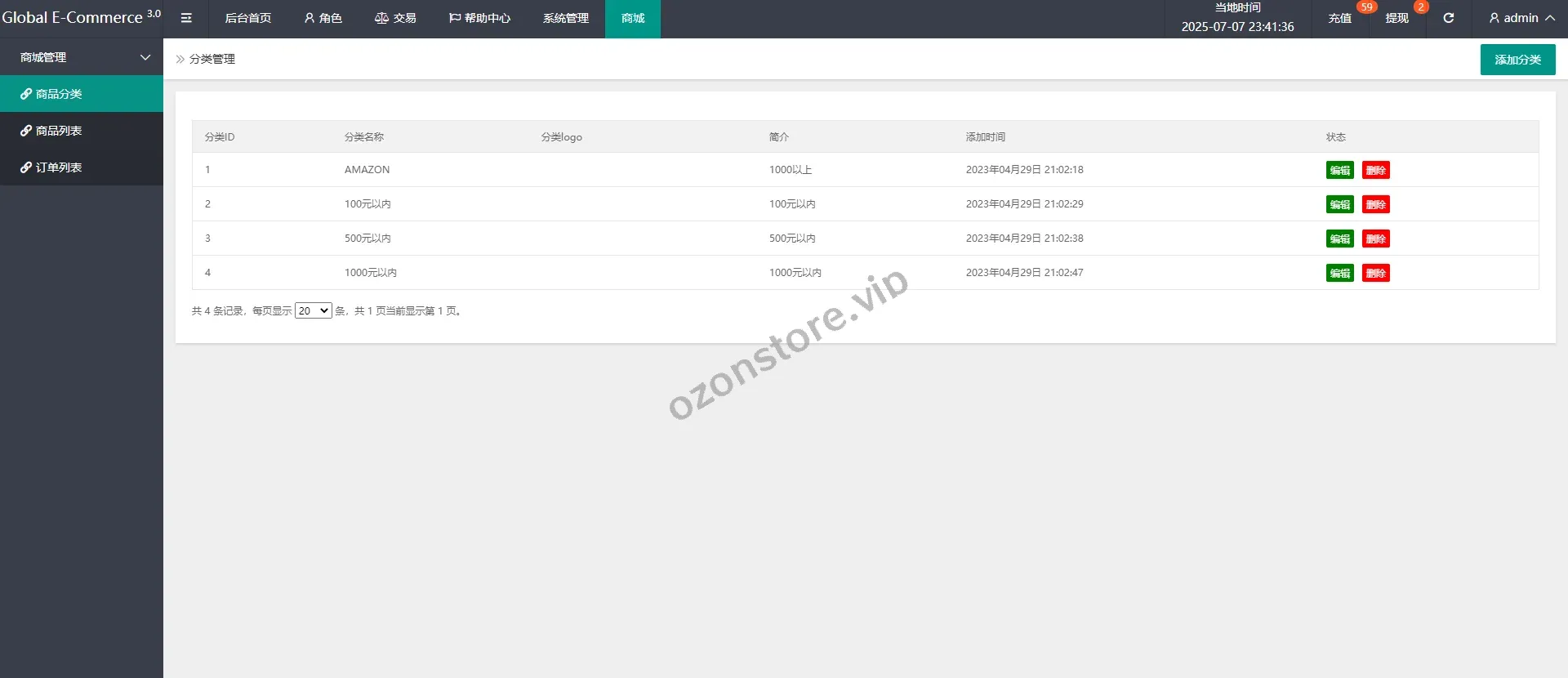Image resolution: width=1568 pixels, height=678 pixels.
Task: Select the 商城 top navigation tab
Action: (x=632, y=18)
